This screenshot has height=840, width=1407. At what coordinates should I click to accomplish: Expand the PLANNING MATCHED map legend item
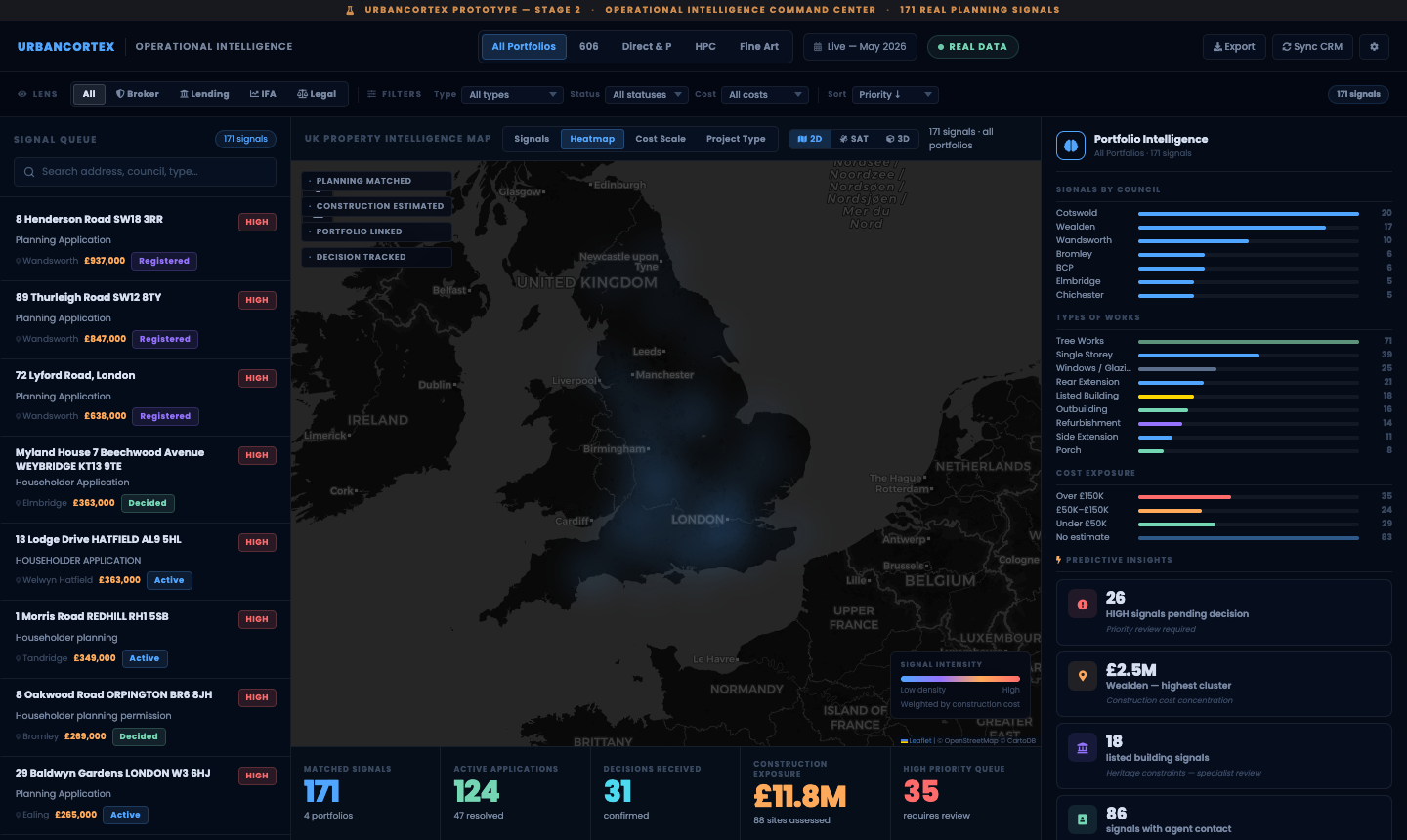click(x=377, y=182)
